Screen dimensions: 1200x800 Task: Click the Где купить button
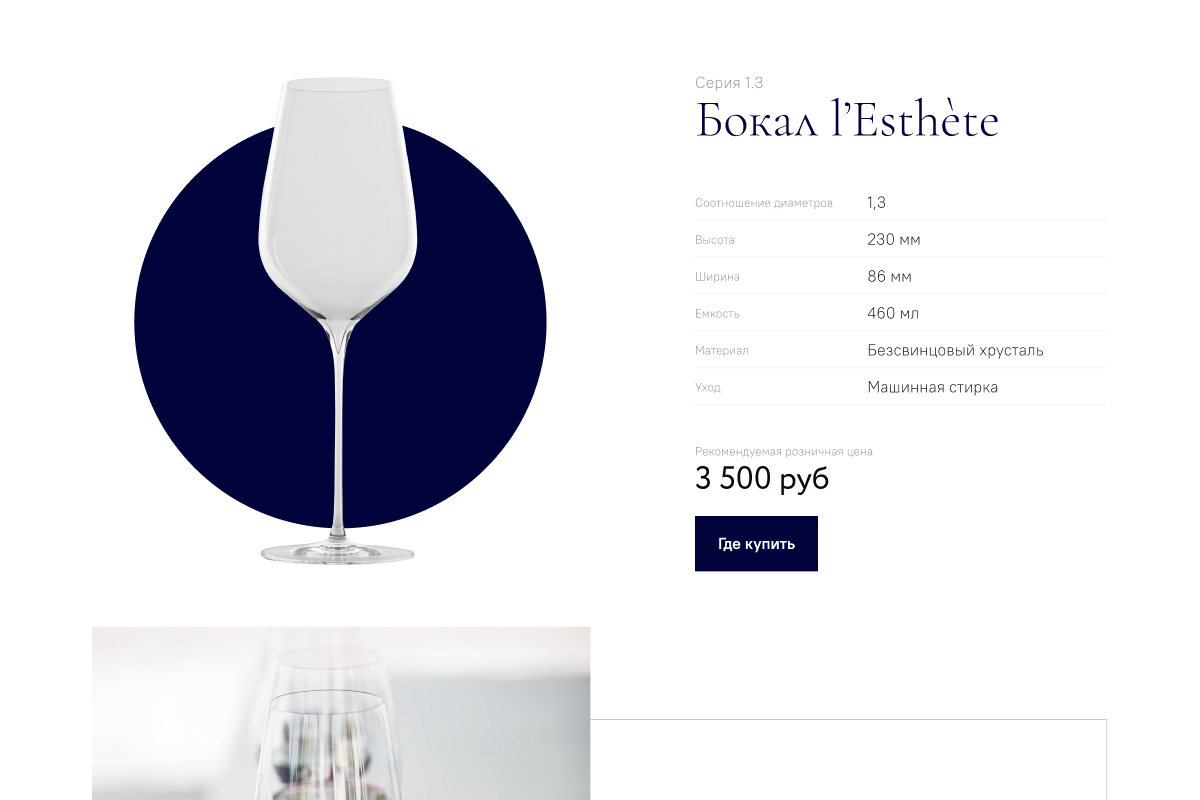tap(756, 544)
